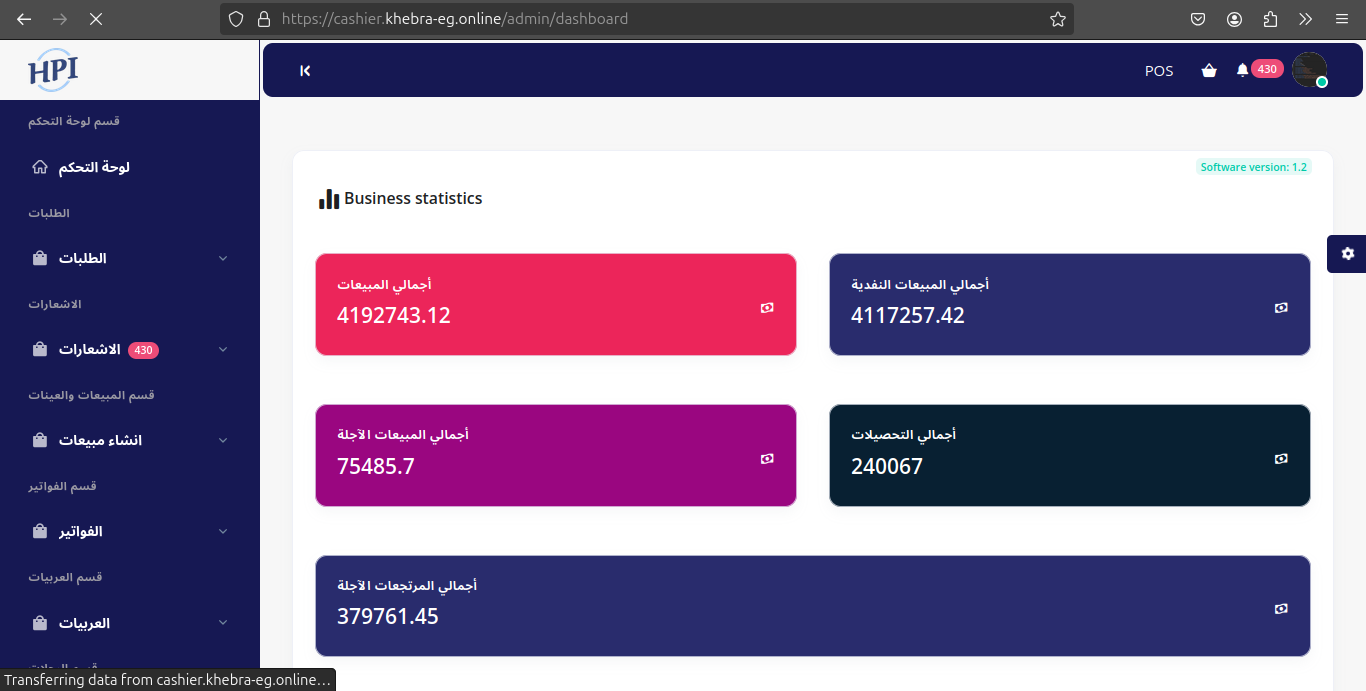Stop page loading with X button
The height and width of the screenshot is (691, 1366).
[96, 19]
